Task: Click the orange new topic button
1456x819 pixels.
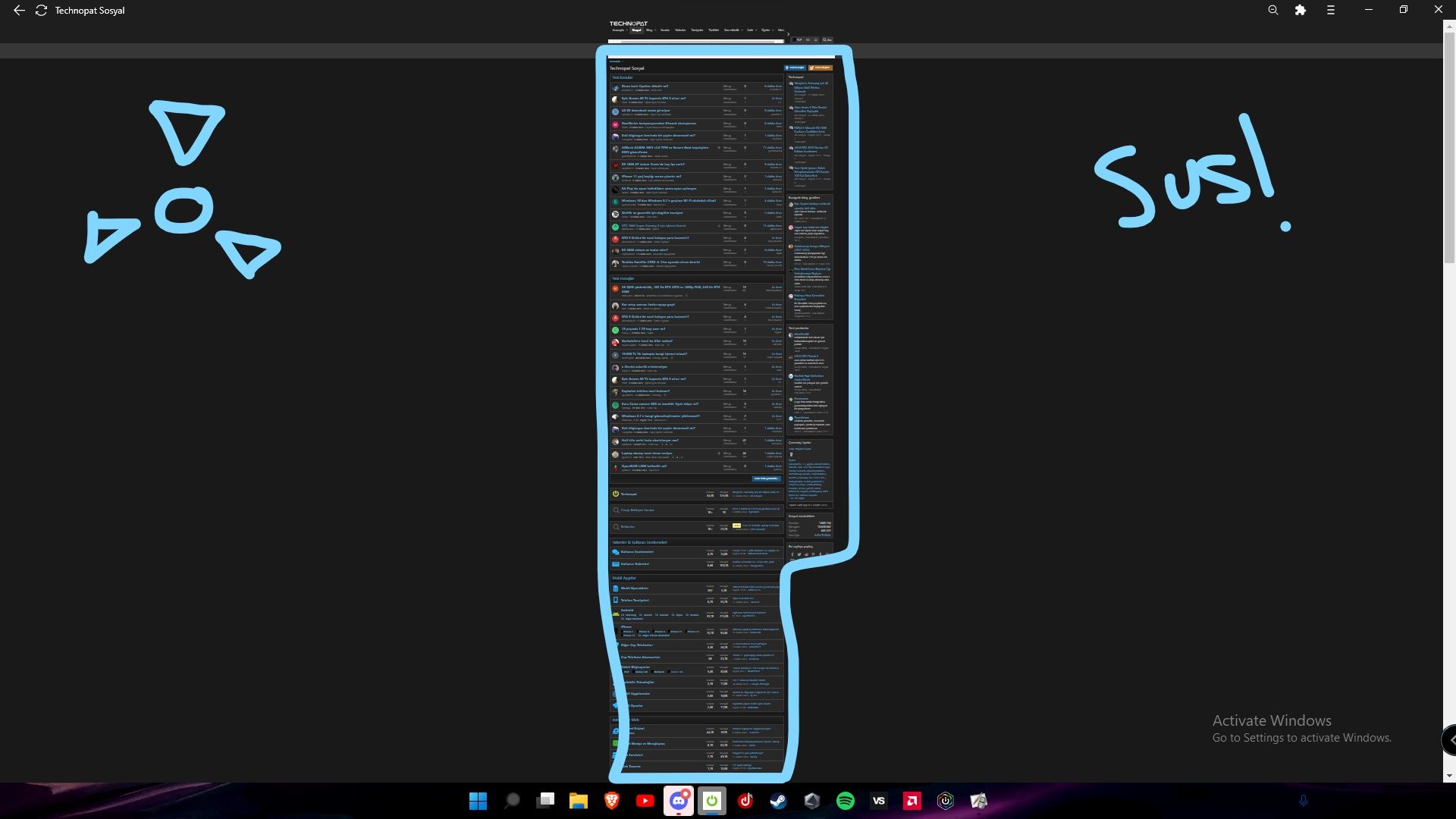Action: coord(820,67)
